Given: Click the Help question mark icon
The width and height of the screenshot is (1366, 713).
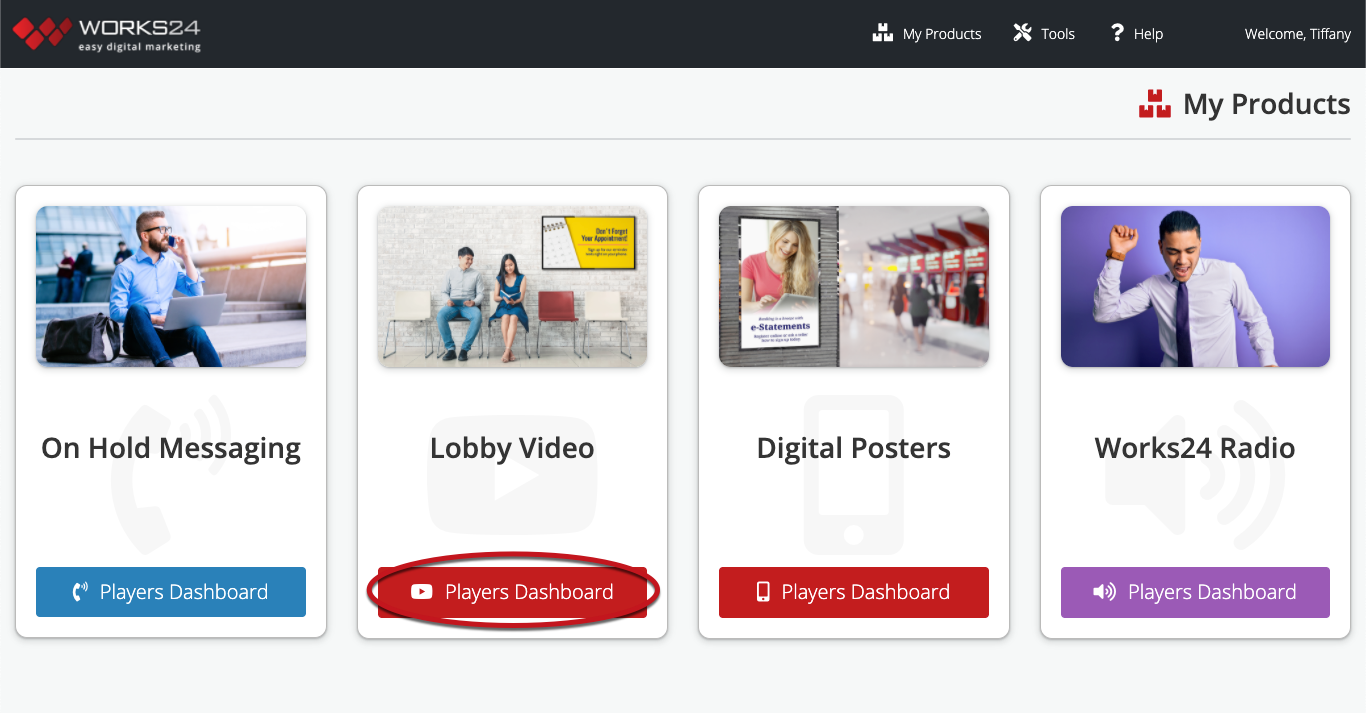Looking at the screenshot, I should pos(1117,33).
